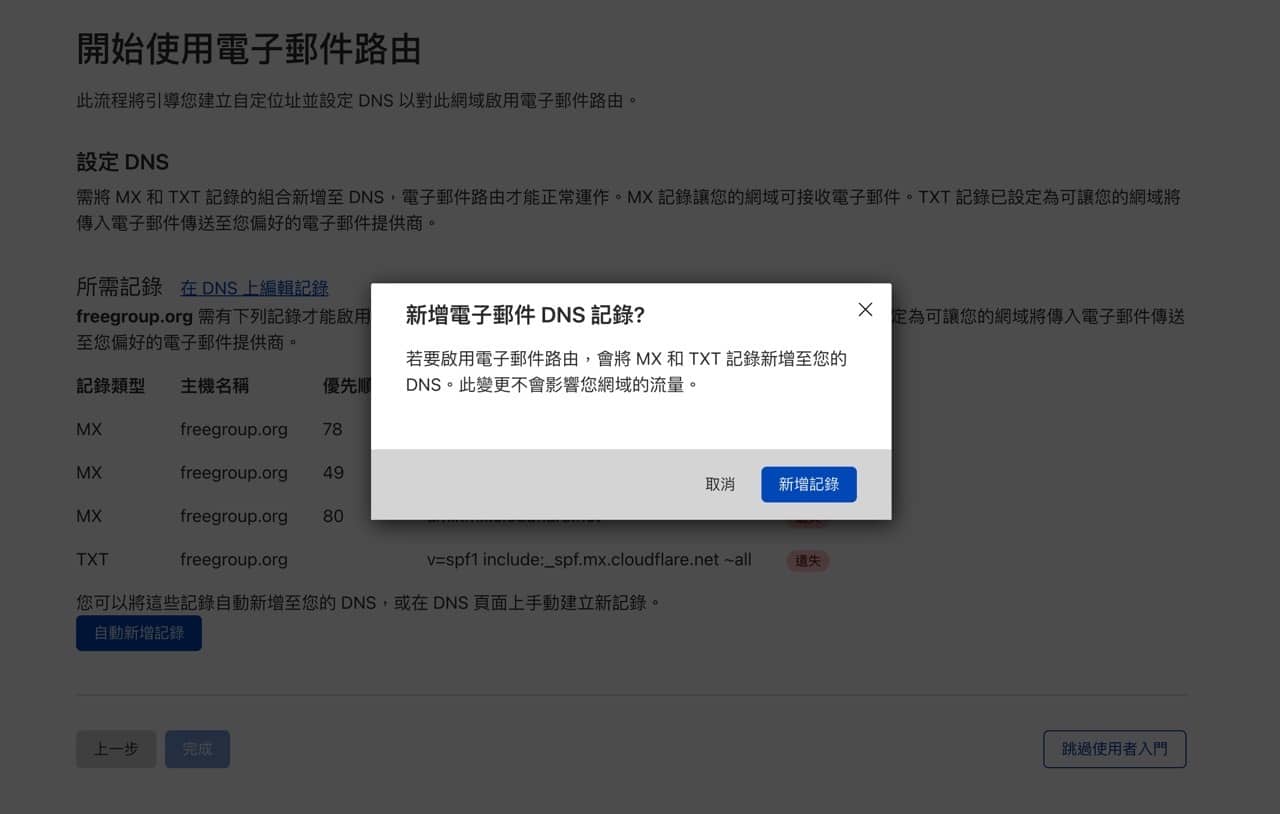
Task: Click the 完成 button
Action: 197,749
